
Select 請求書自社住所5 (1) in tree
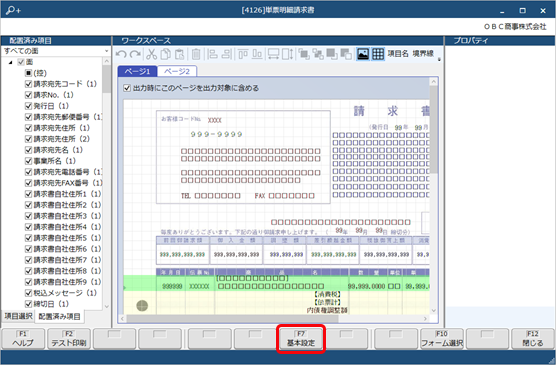click(67, 238)
